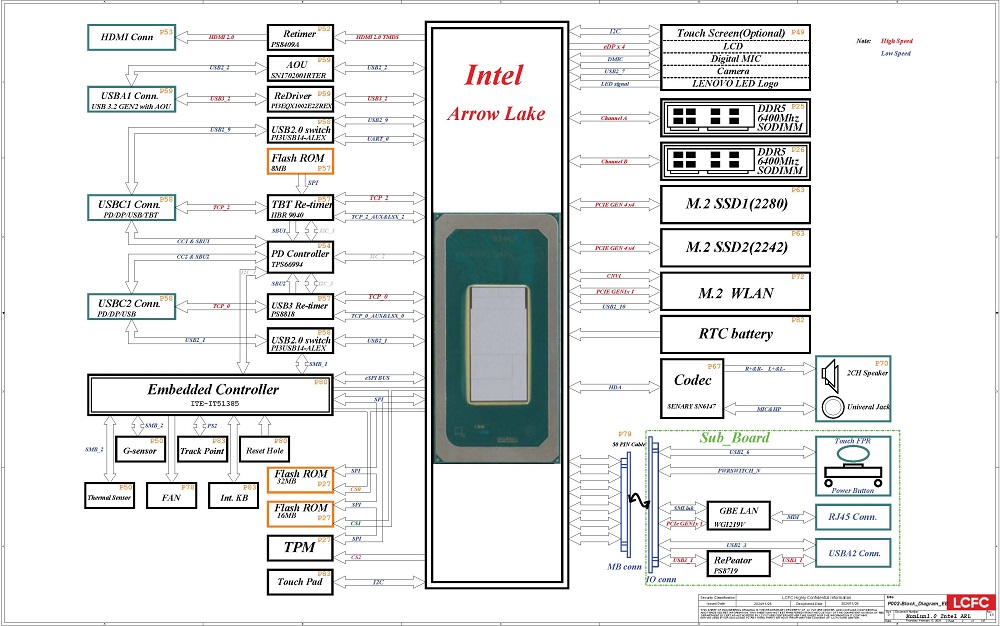Select the HDMI Conn block

(131, 37)
